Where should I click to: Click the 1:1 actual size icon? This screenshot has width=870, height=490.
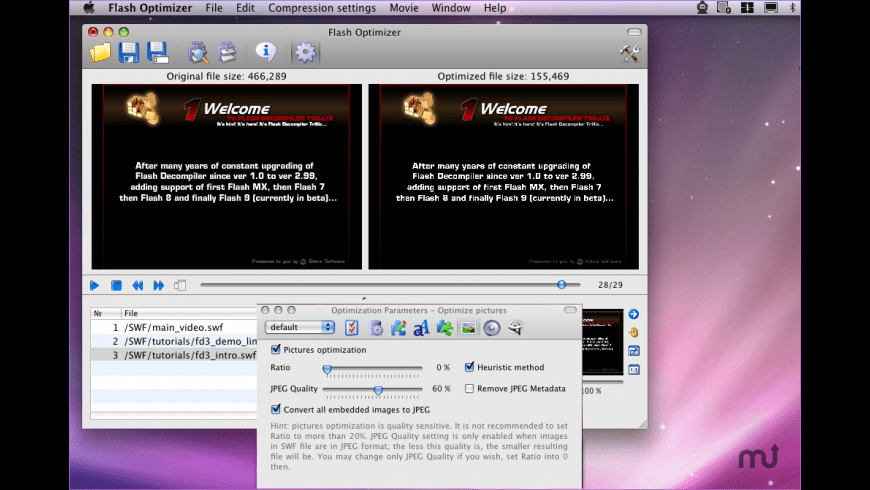[x=634, y=370]
